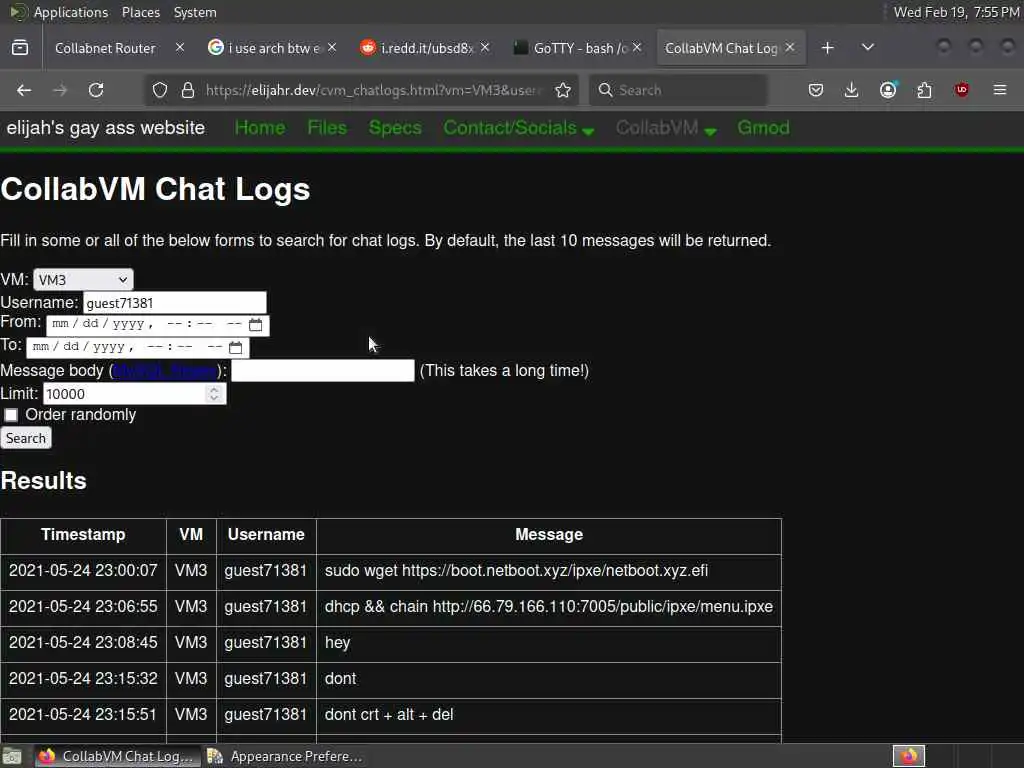Click the To datetime field
The height and width of the screenshot is (768, 1024).
pos(138,347)
